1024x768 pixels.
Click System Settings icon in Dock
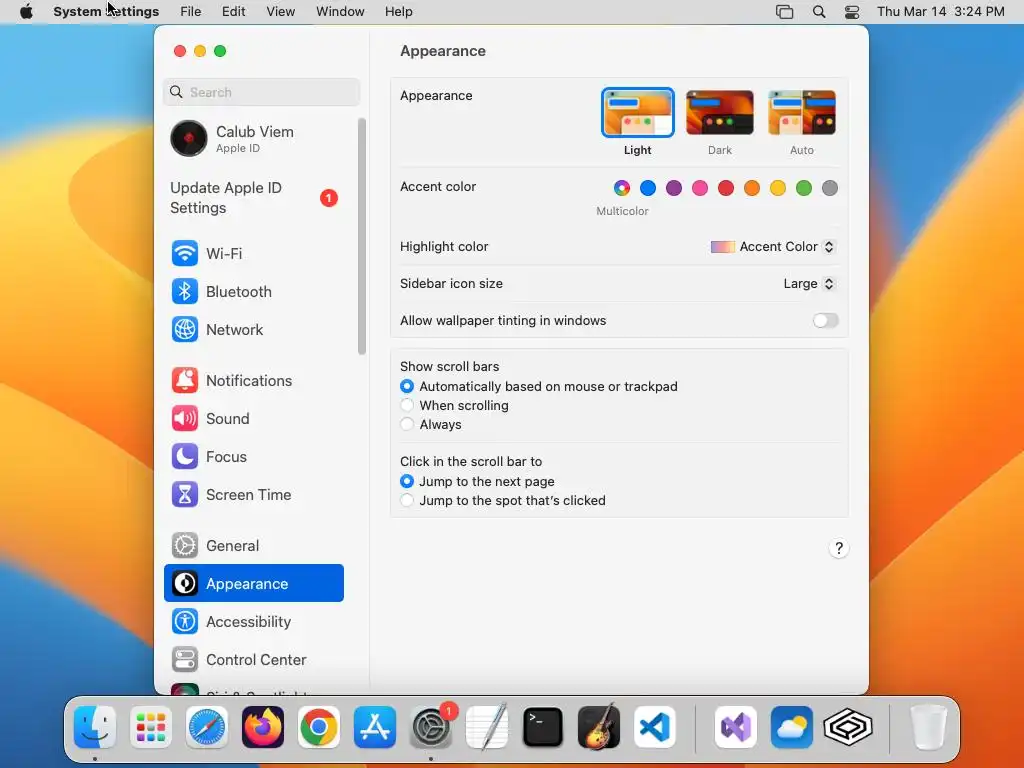(431, 727)
